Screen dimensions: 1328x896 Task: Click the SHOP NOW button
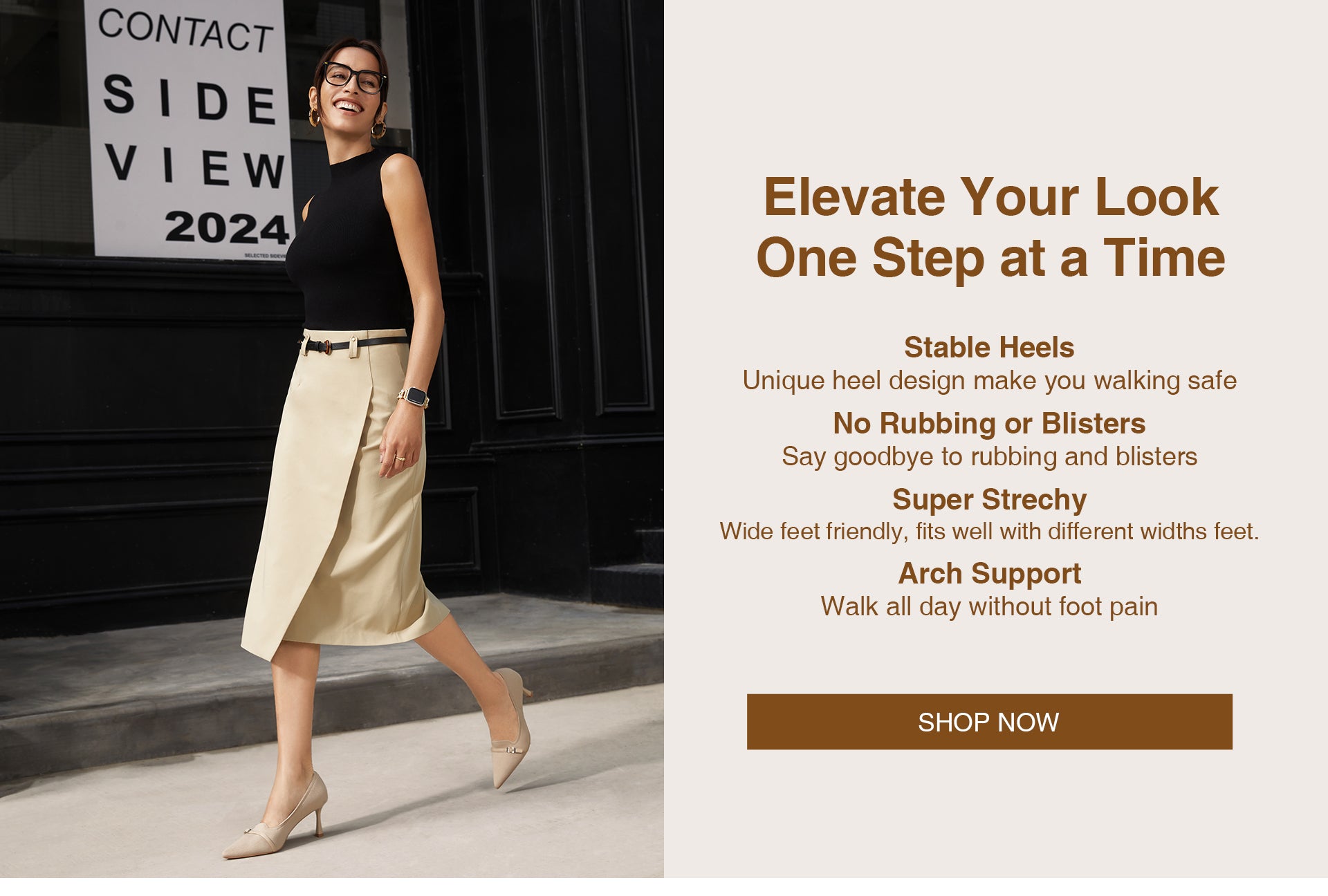point(989,722)
